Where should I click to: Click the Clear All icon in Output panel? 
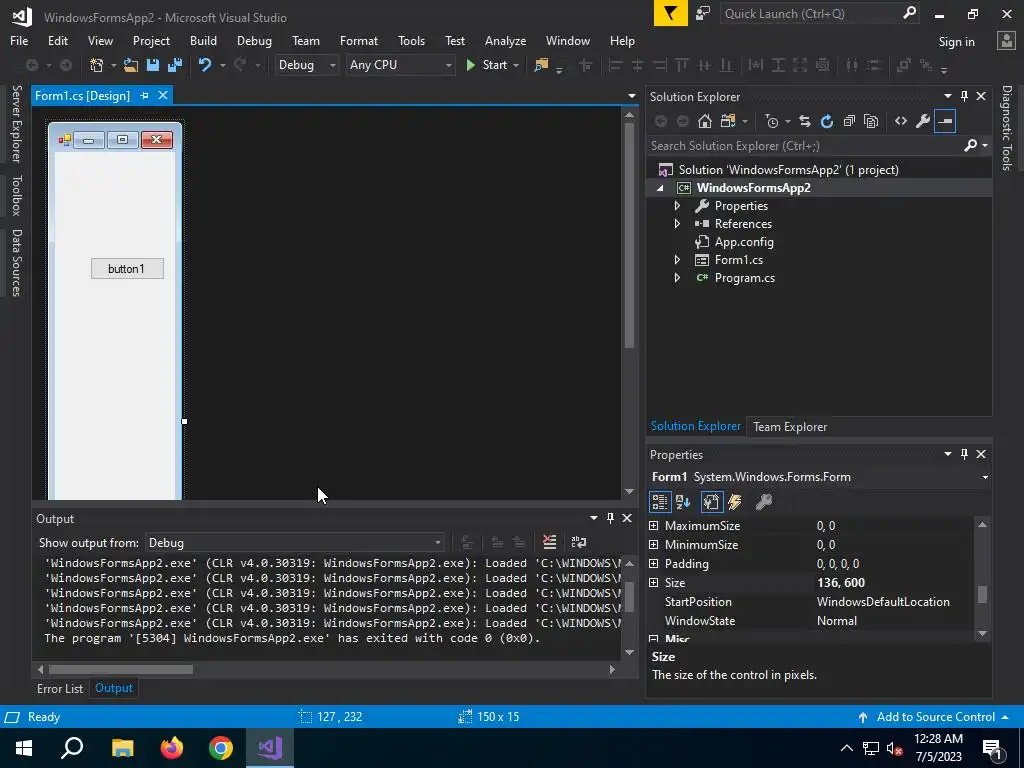[x=550, y=542]
